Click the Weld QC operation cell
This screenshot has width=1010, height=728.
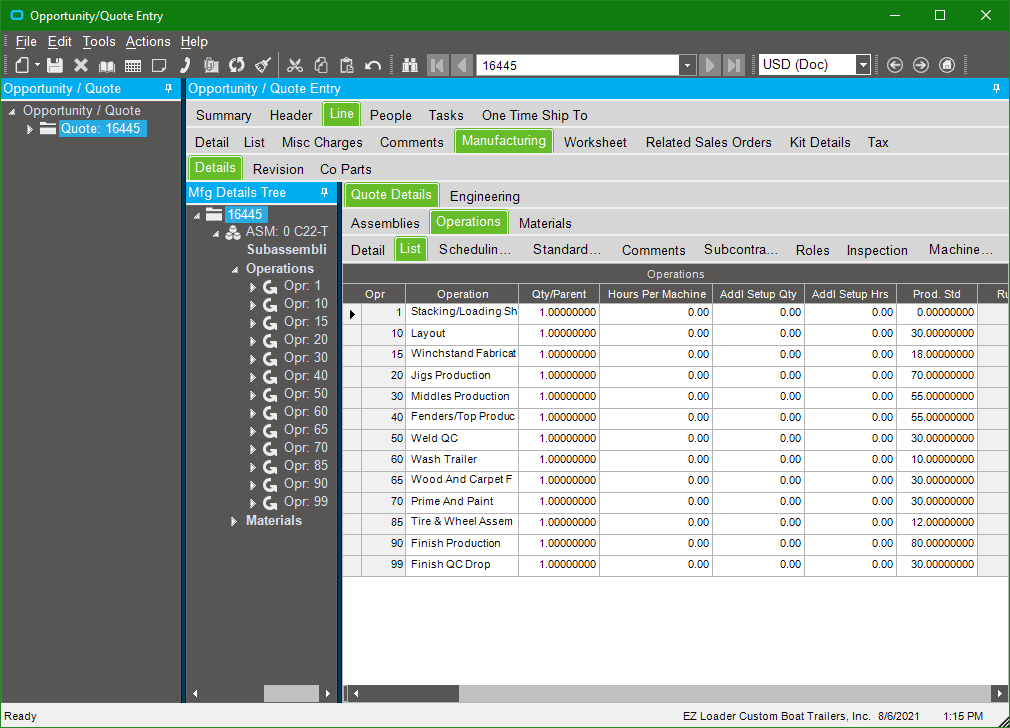coord(462,438)
